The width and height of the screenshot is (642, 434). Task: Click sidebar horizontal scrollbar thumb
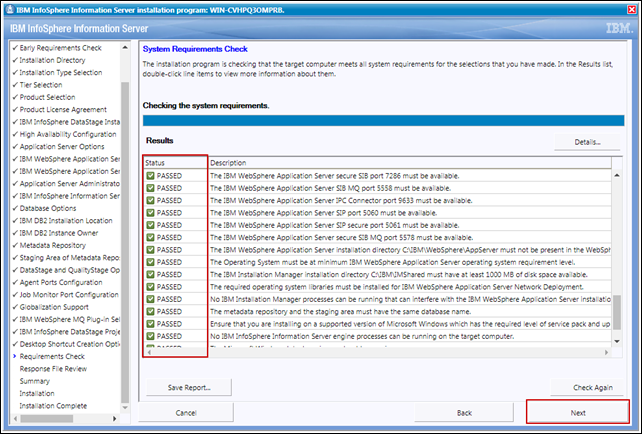pyautogui.click(x=47, y=418)
